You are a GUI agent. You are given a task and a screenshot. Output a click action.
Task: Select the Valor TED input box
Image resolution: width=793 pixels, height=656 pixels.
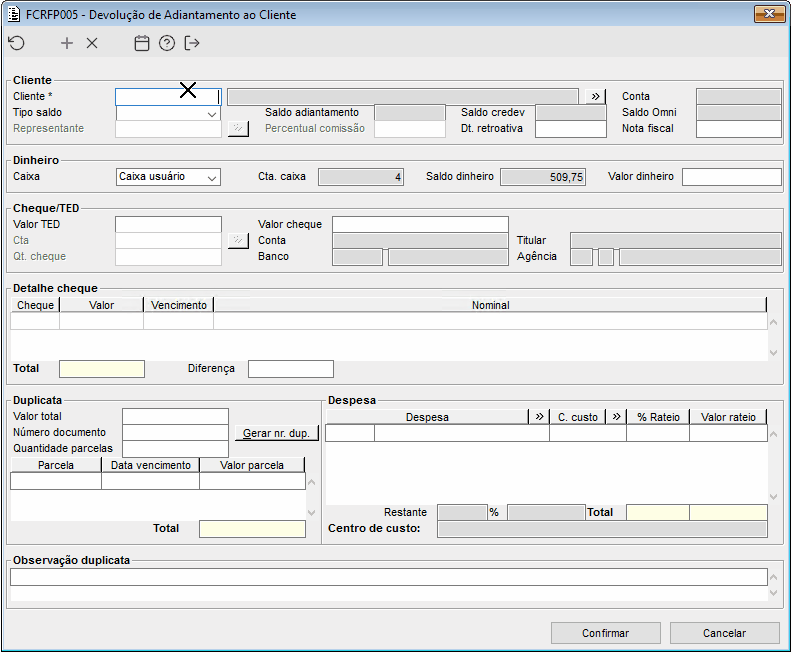pos(168,225)
